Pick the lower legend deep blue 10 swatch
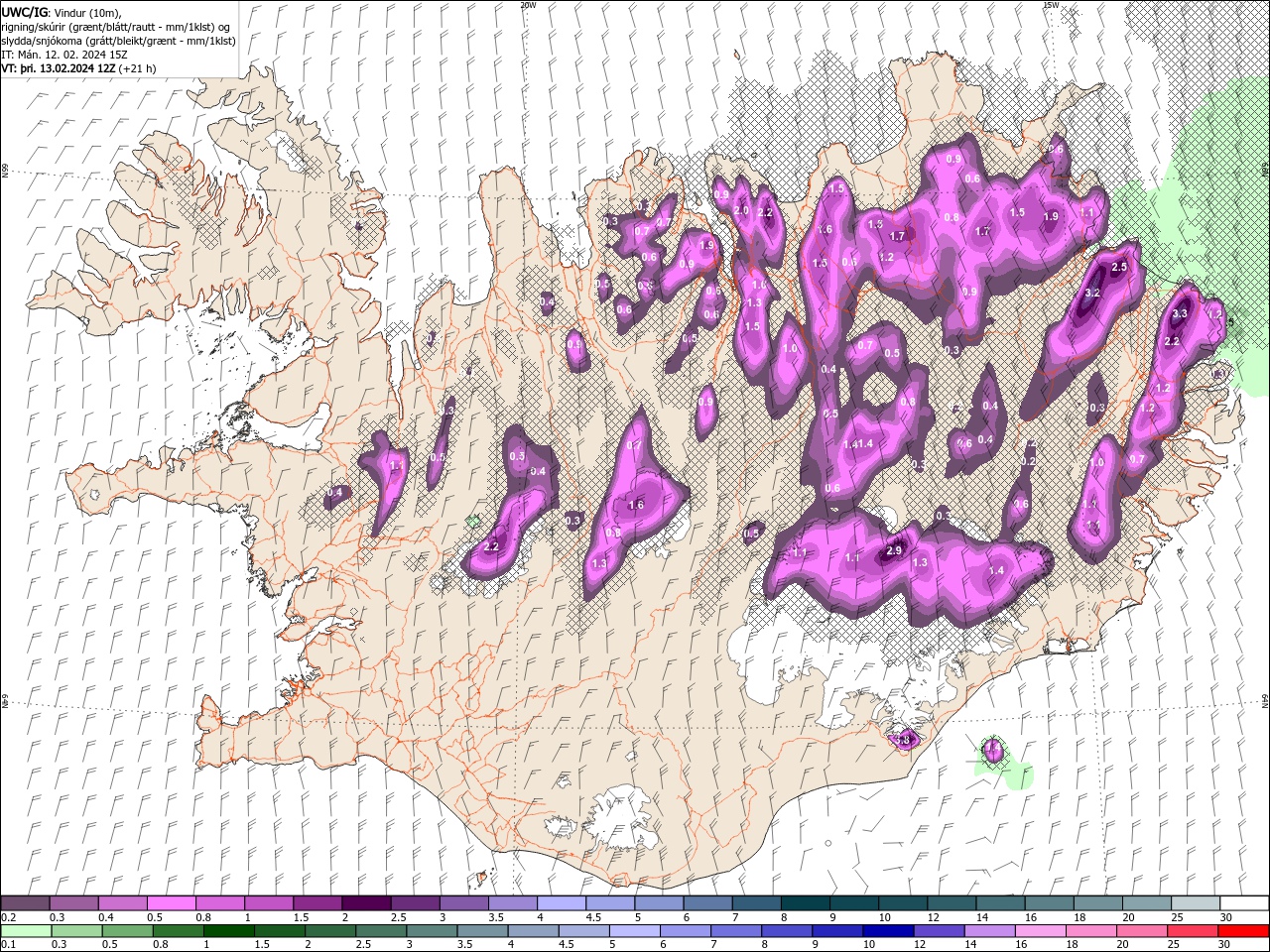This screenshot has height=952, width=1270. [889, 931]
